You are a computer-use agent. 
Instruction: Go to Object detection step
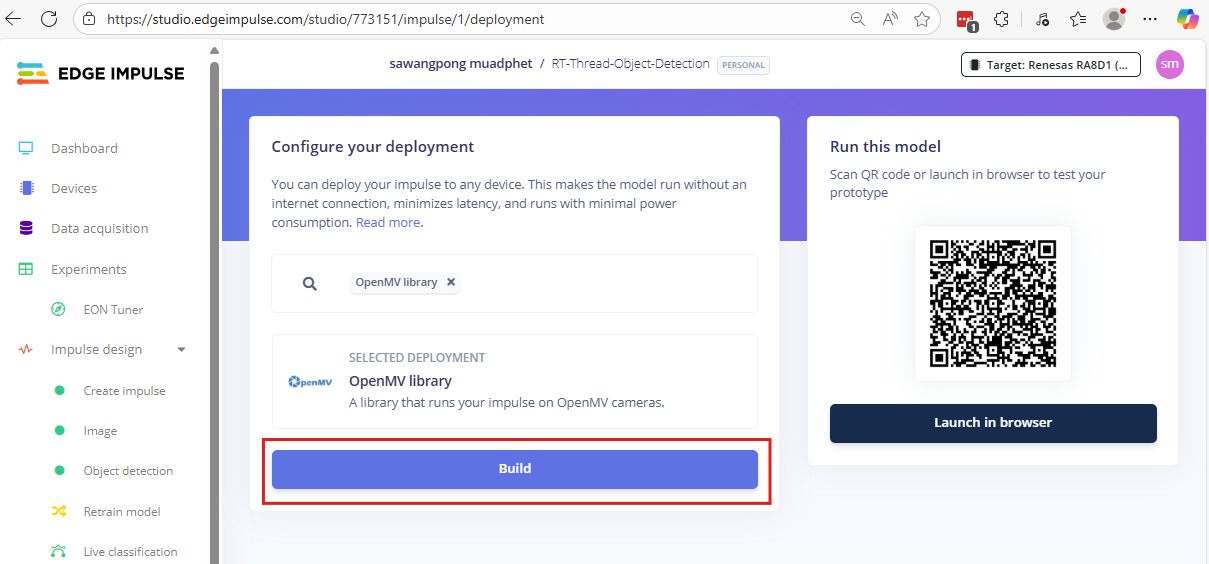tap(128, 471)
